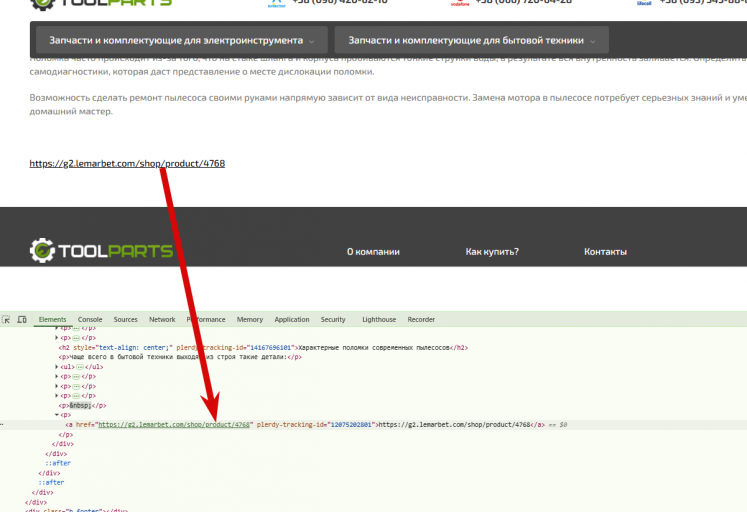
Task: Open the электроинструмента parts dropdown menu
Action: tap(182, 40)
